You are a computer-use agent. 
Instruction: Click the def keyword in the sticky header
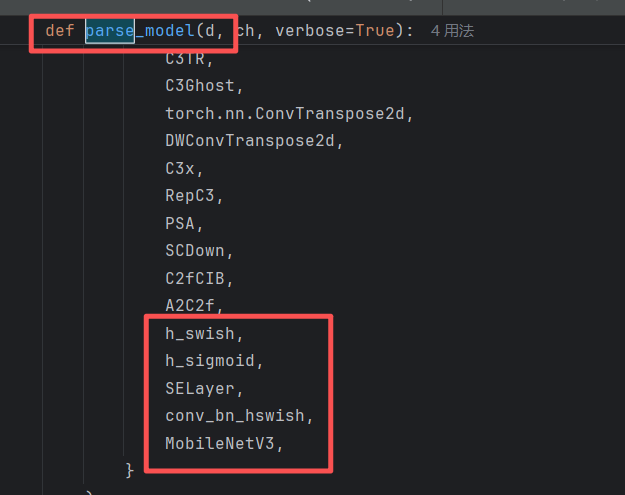[x=60, y=31]
